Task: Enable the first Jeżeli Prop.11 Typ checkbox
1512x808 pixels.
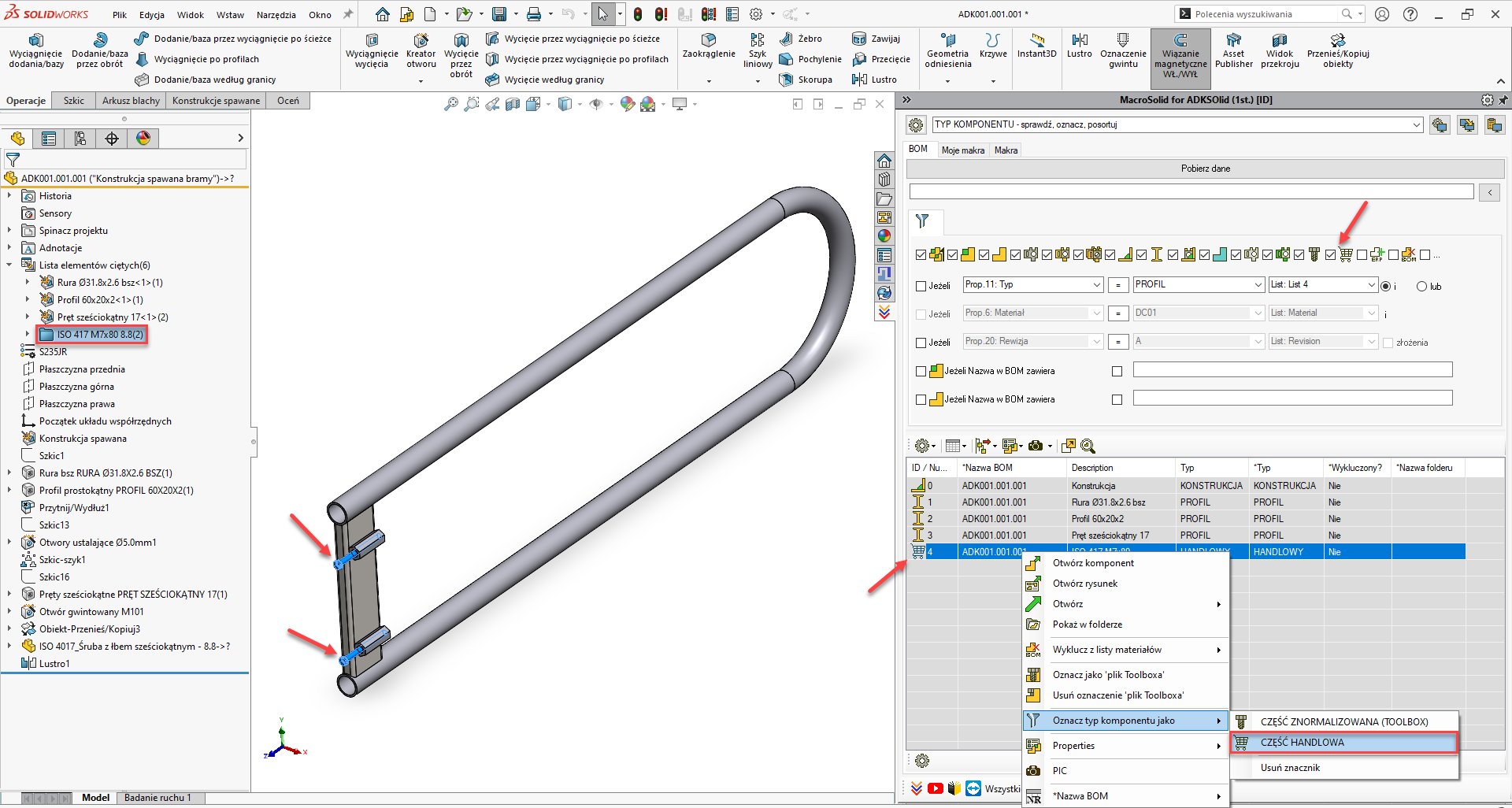Action: click(921, 286)
